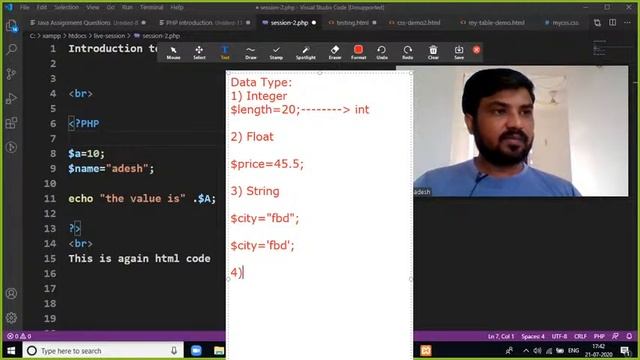Open the volume tray icon
Viewport: 640px width, 360px height.
pyautogui.click(x=537, y=351)
